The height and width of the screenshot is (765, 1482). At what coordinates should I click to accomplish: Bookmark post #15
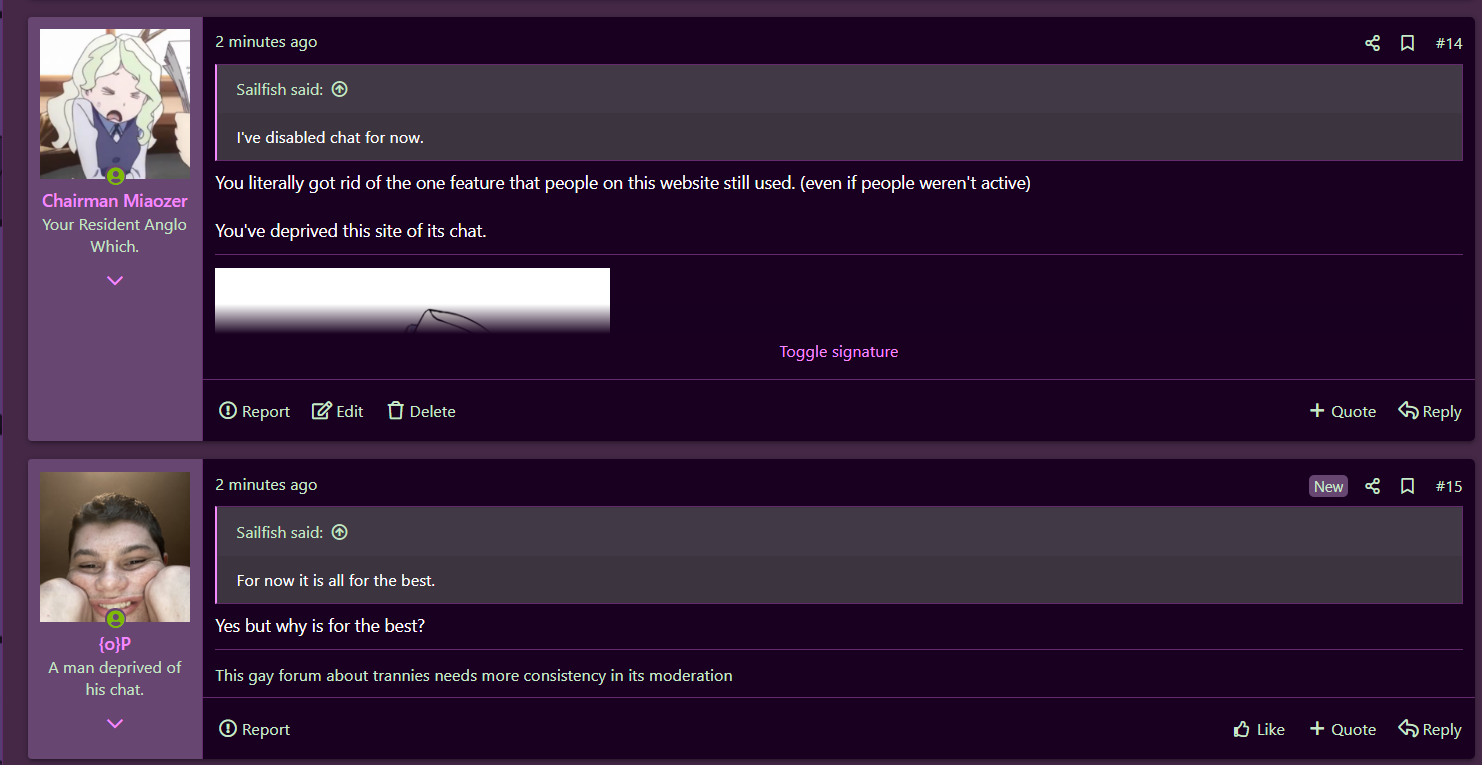click(1407, 486)
